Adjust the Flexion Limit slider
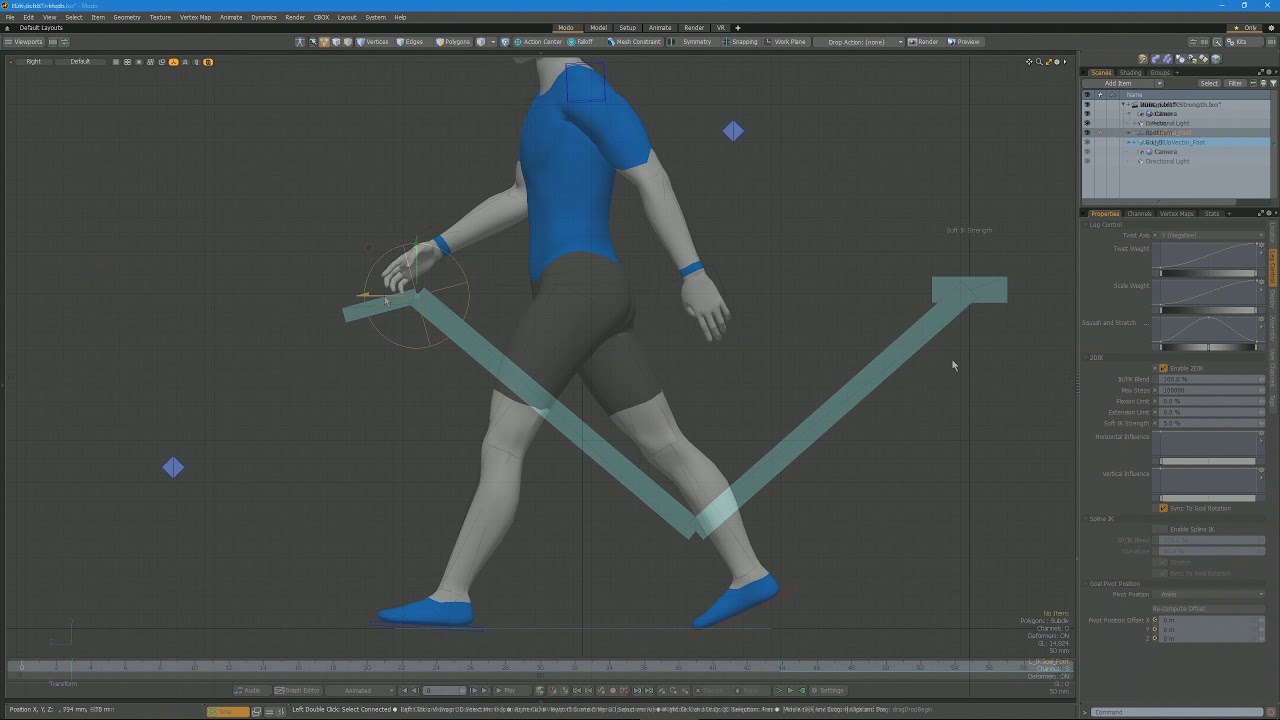 click(x=1212, y=401)
